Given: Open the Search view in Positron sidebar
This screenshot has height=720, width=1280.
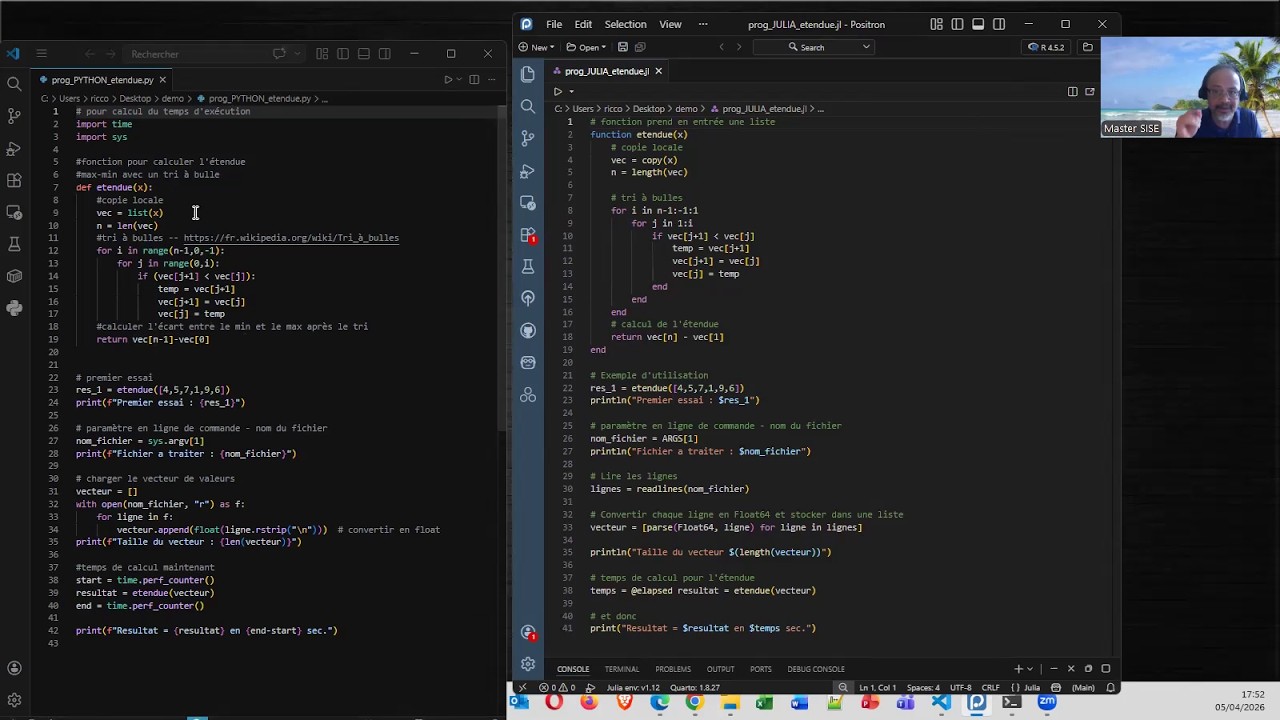Looking at the screenshot, I should point(528,106).
